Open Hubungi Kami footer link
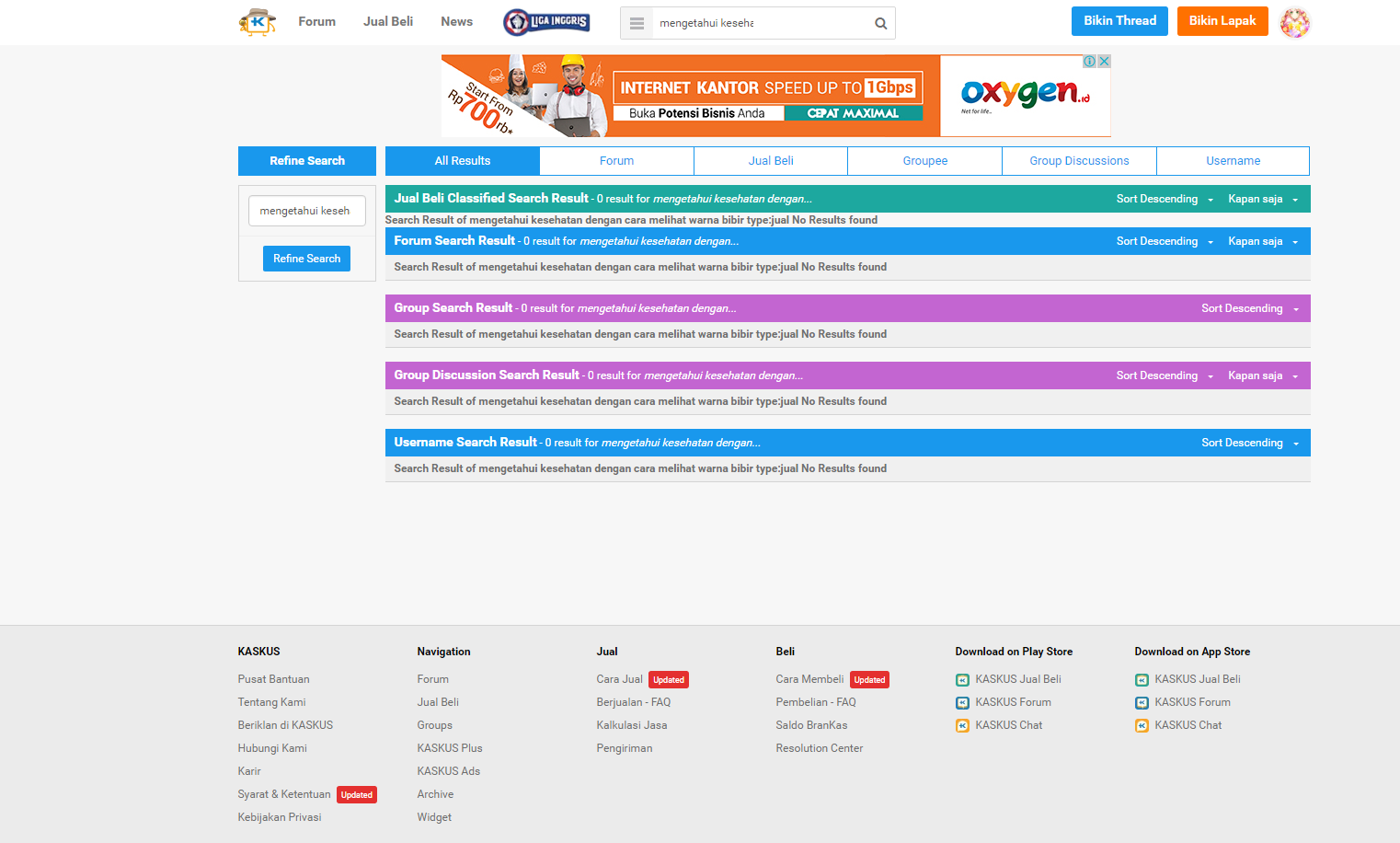 point(272,748)
